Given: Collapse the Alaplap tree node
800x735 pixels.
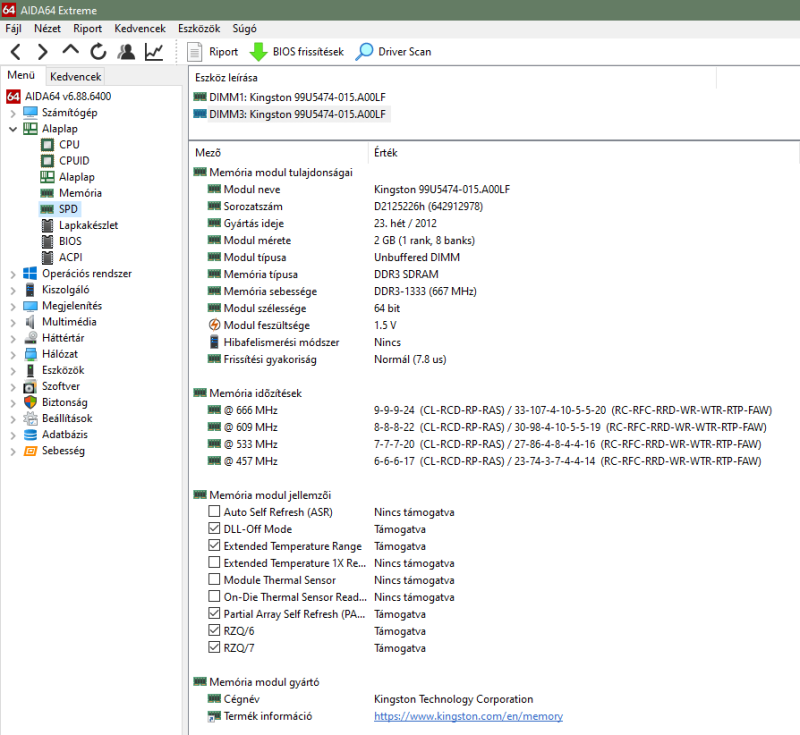Looking at the screenshot, I should 13,129.
